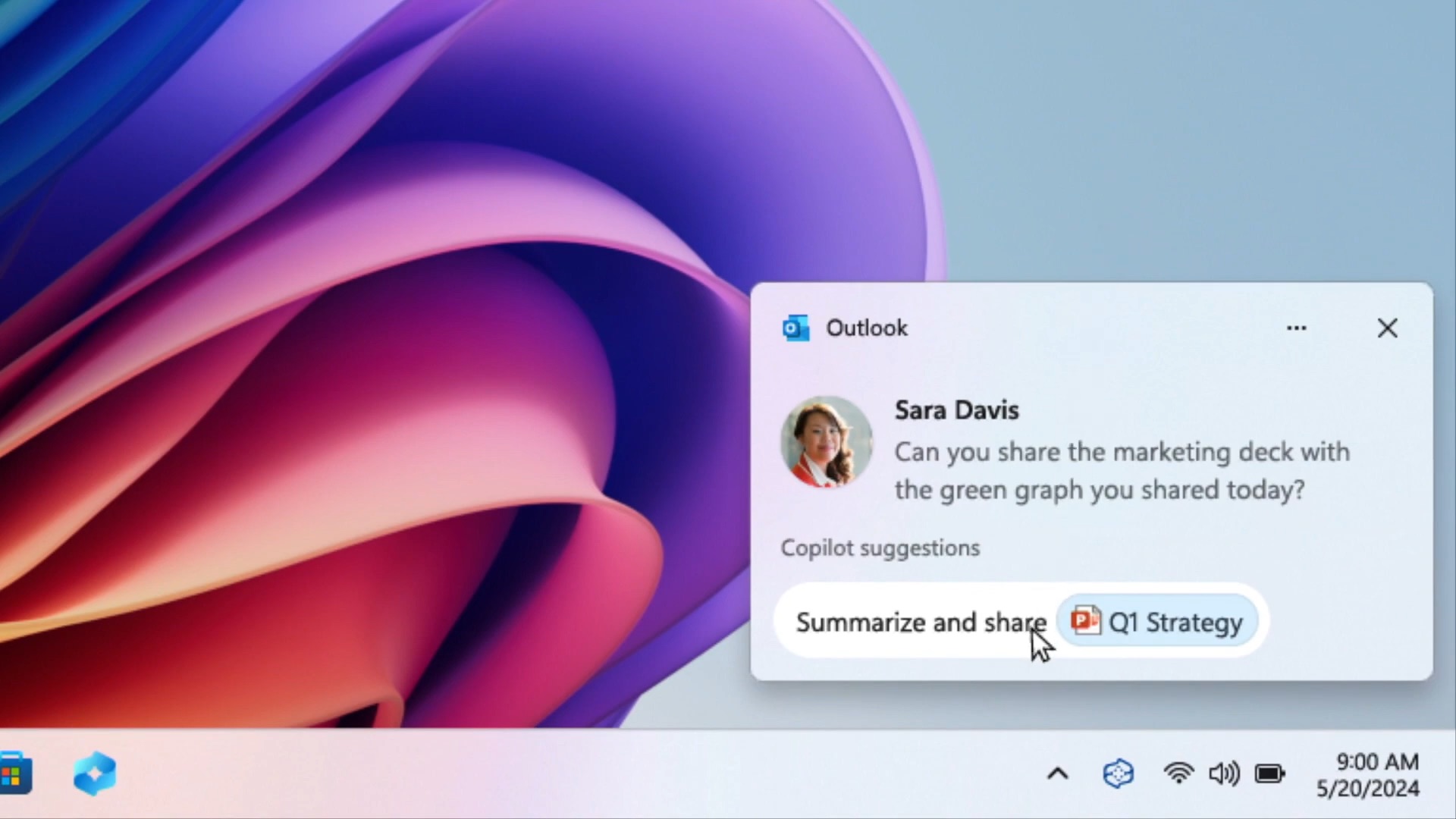Select the Q1 Strategy PowerPoint chip
Screen dimensions: 1456x819
tap(1157, 622)
